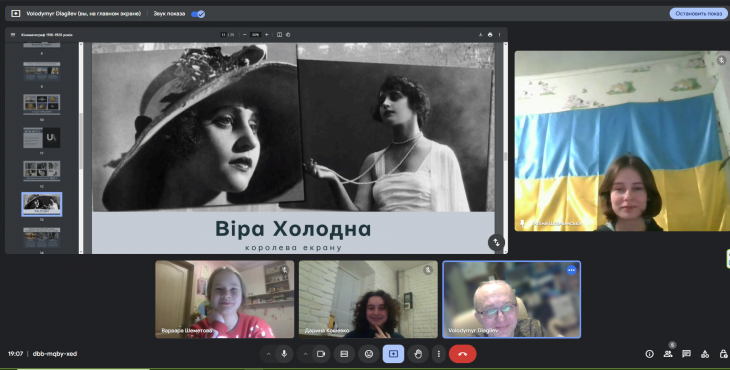The width and height of the screenshot is (730, 370).
Task: Open the PDF viewer three-dot menu
Action: pyautogui.click(x=500, y=34)
